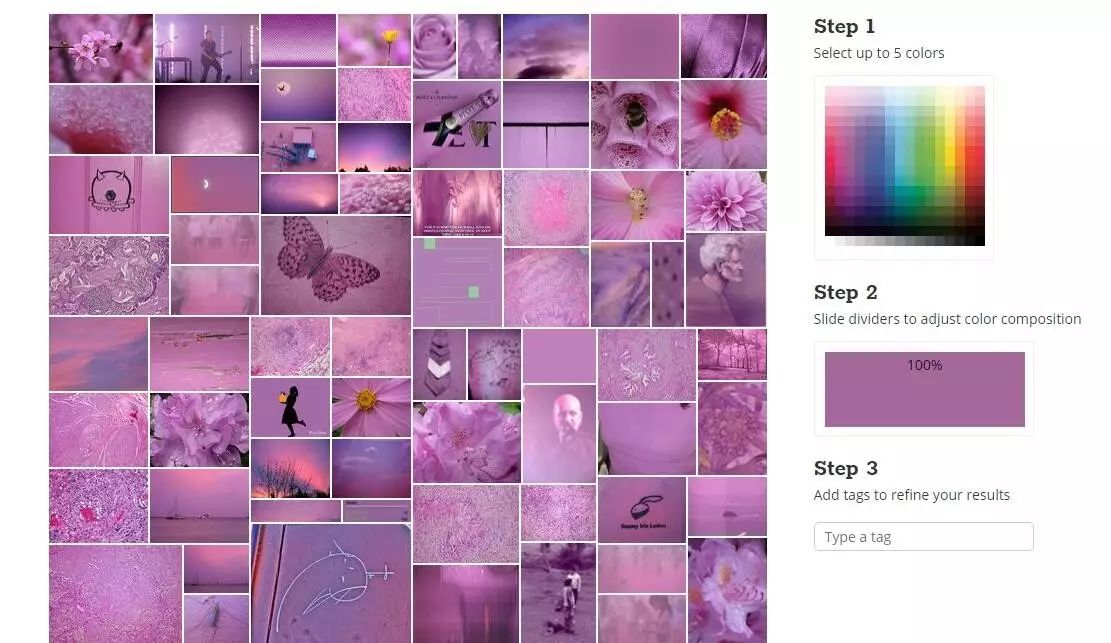Click the pink dahlia flower image
Screen dimensions: 1111x643
726,201
